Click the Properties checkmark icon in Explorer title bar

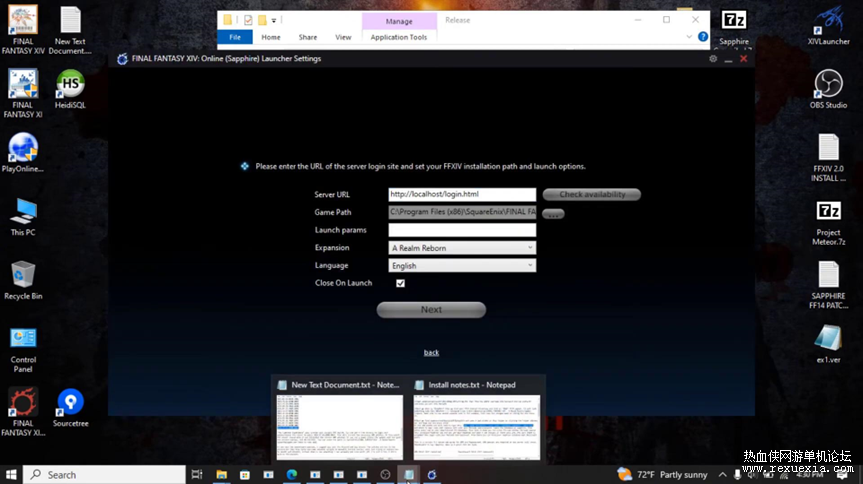click(248, 20)
